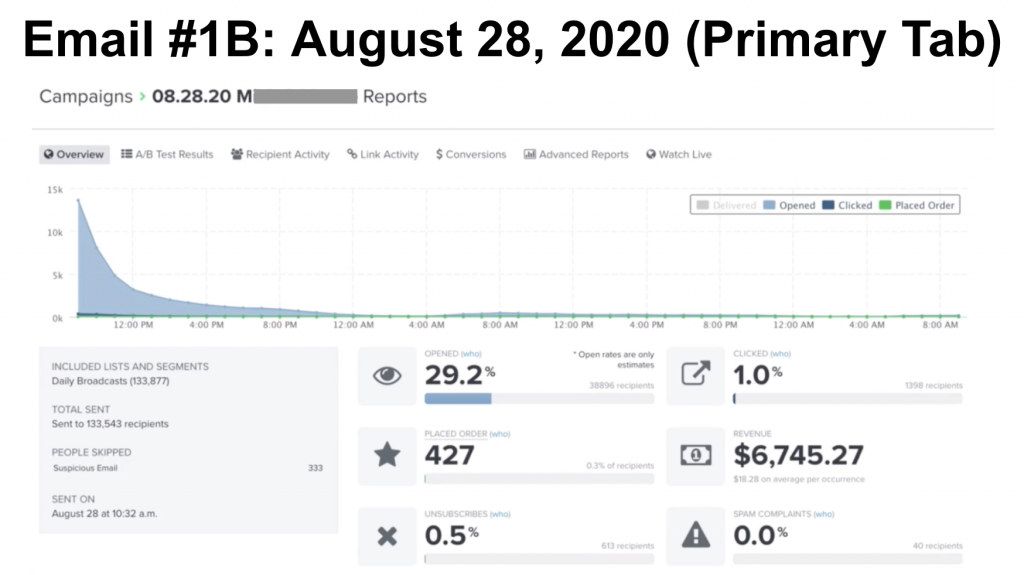Open the Recipient Activity tab
The width and height of the screenshot is (1024, 575).
(x=280, y=154)
